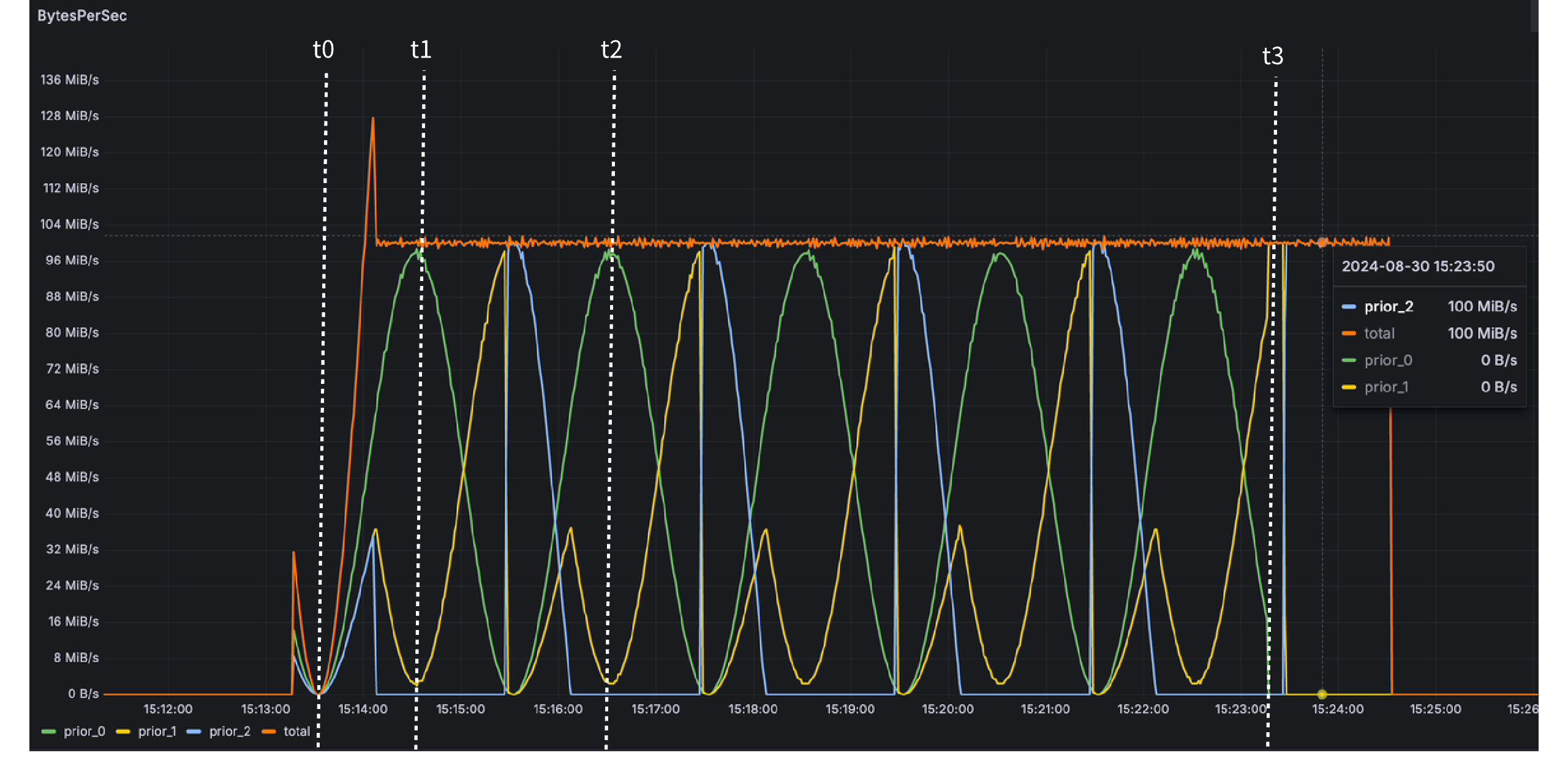
Task: Click the 15:20:00 x-axis time label
Action: point(948,709)
